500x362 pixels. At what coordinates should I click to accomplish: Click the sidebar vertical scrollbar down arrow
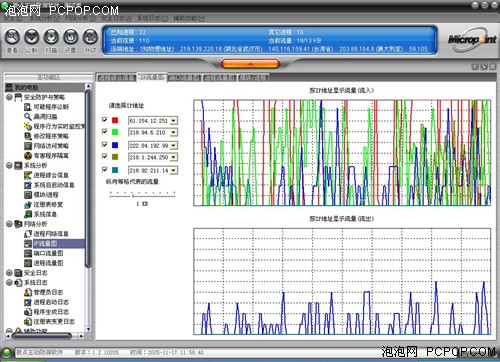pos(88,329)
